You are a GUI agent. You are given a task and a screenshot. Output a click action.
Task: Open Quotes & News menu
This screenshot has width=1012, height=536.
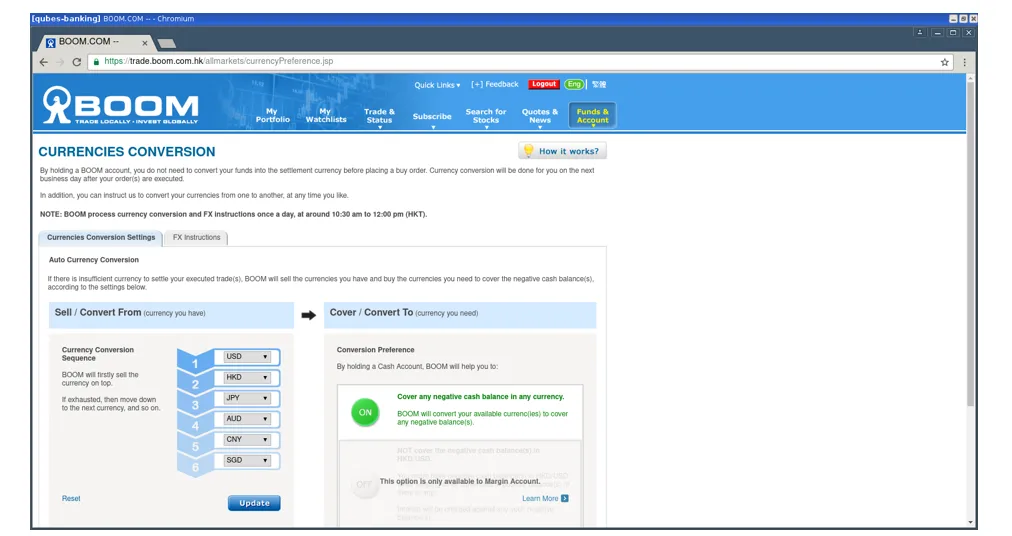(540, 116)
